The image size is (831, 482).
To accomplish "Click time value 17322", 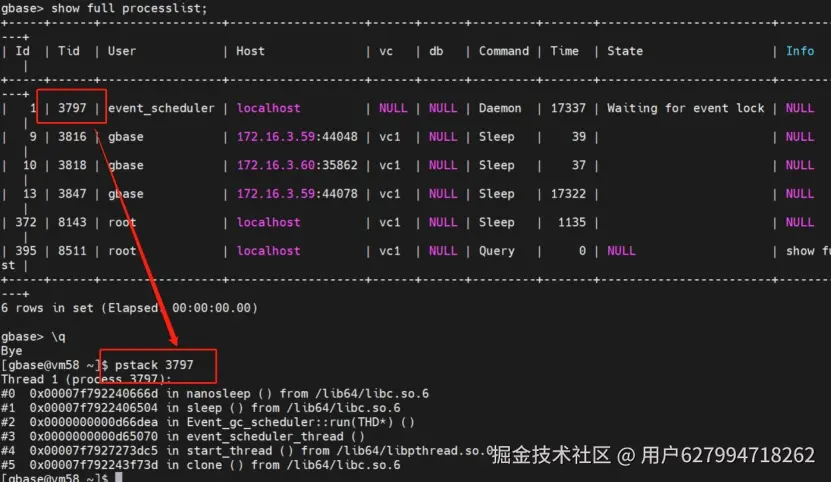I will tap(568, 194).
